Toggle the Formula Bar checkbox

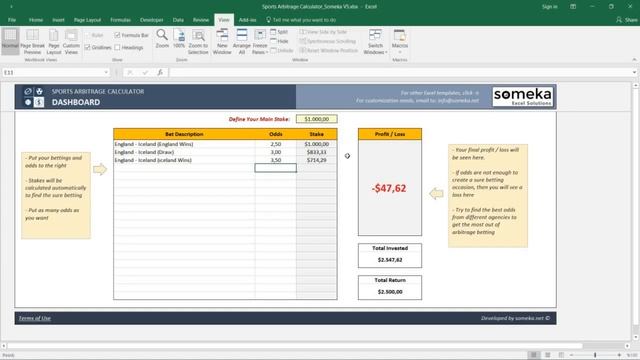pyautogui.click(x=118, y=35)
